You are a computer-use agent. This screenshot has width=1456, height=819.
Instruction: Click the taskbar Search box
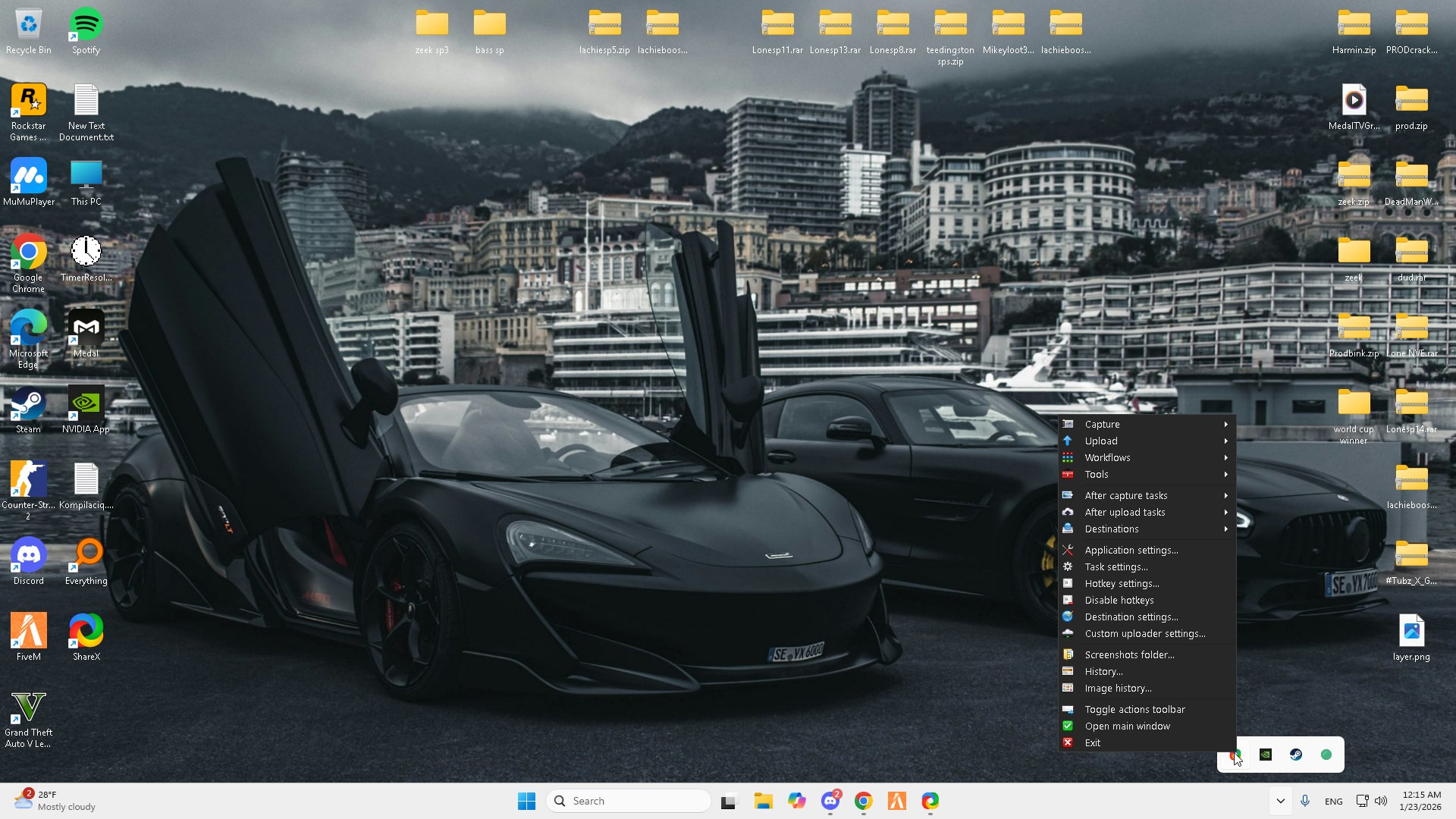[x=628, y=801]
